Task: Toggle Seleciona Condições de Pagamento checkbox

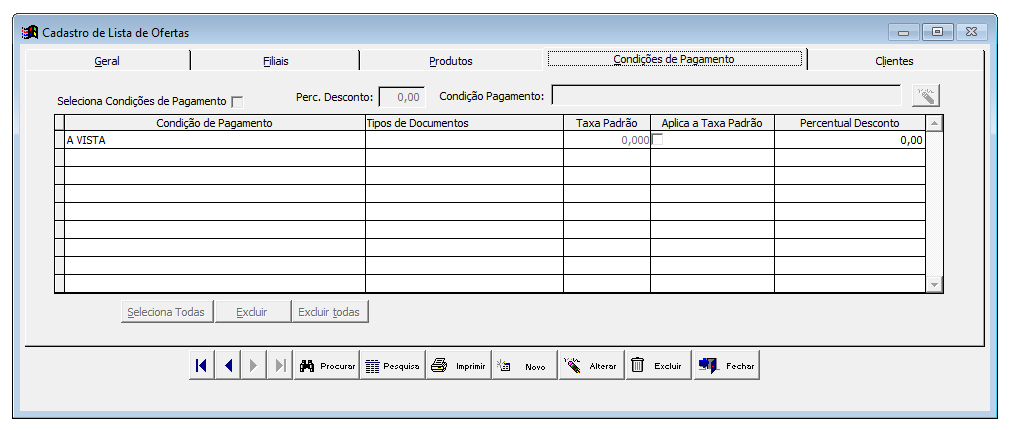Action: coord(237,102)
